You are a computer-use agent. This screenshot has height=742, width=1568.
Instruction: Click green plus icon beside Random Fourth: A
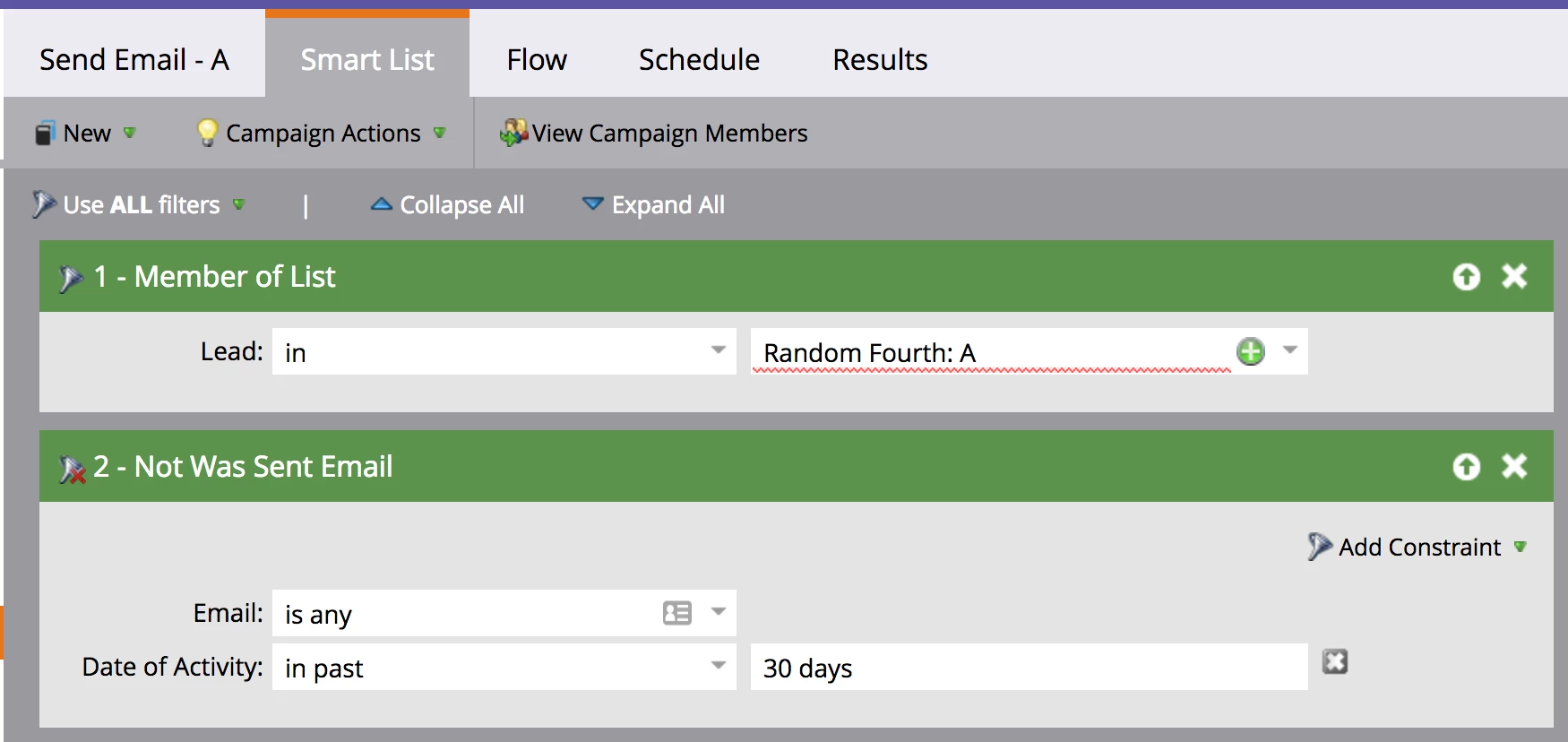coord(1251,351)
